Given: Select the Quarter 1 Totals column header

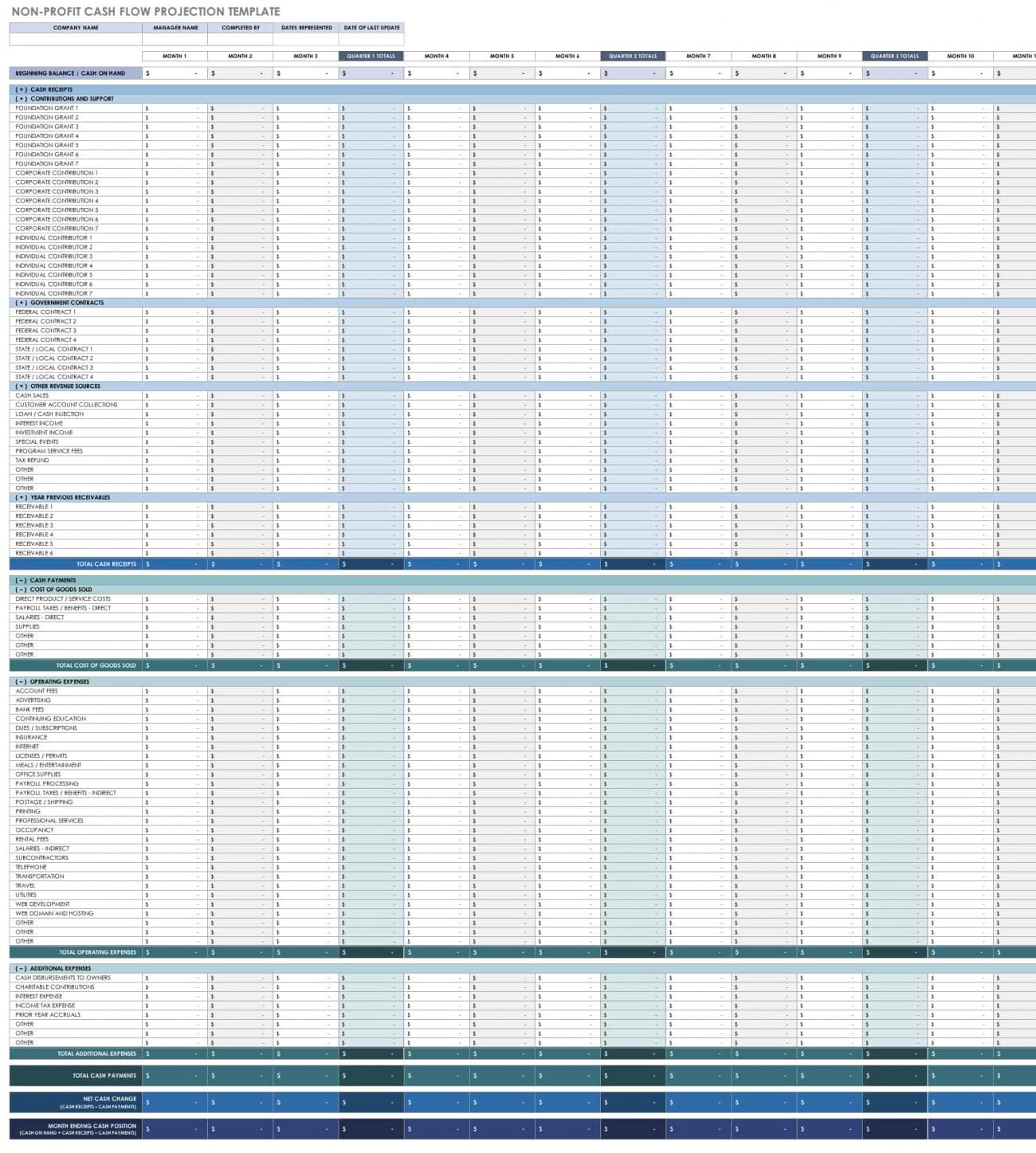Looking at the screenshot, I should 371,57.
